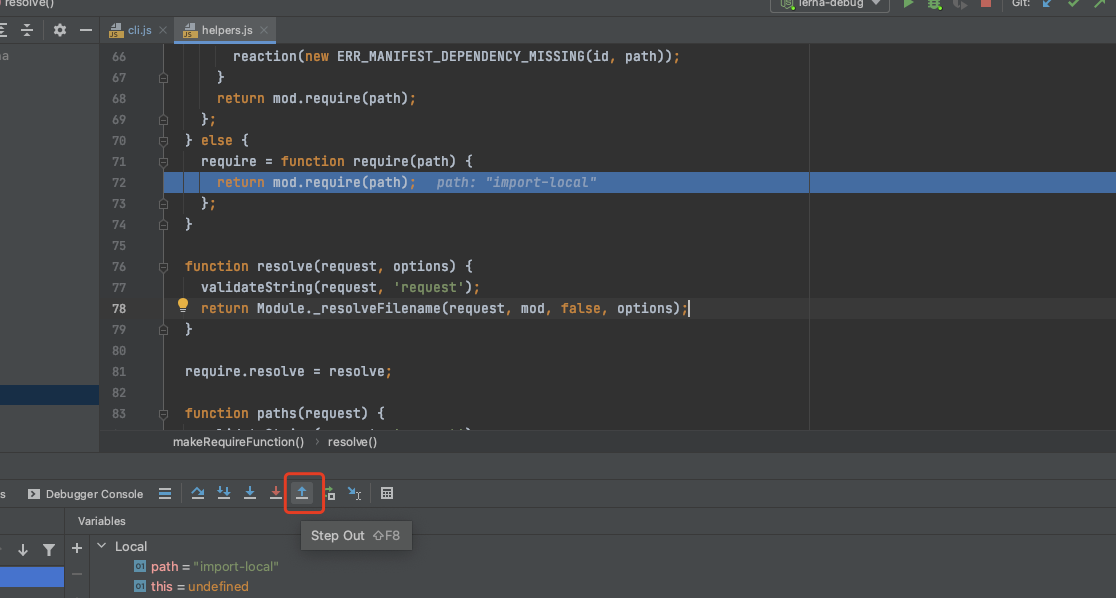Close the helpers.js tab
Viewport: 1116px width, 598px height.
[x=264, y=30]
